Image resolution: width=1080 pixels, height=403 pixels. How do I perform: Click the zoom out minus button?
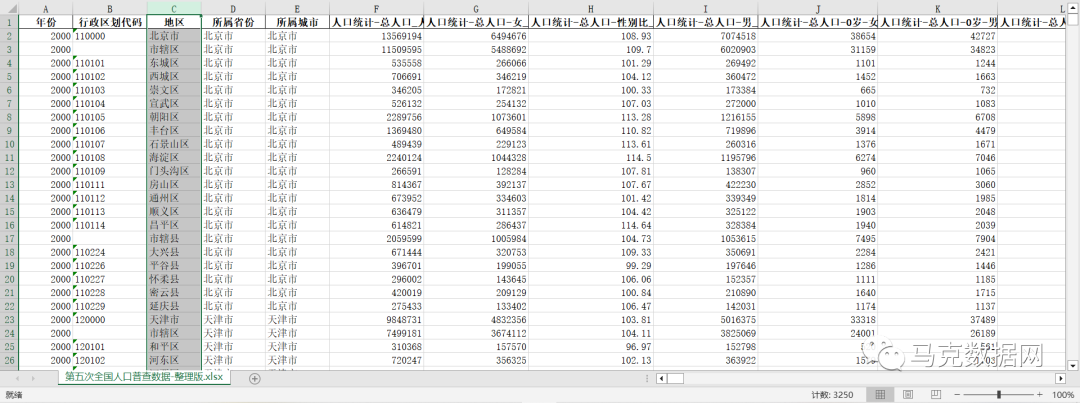[956, 394]
